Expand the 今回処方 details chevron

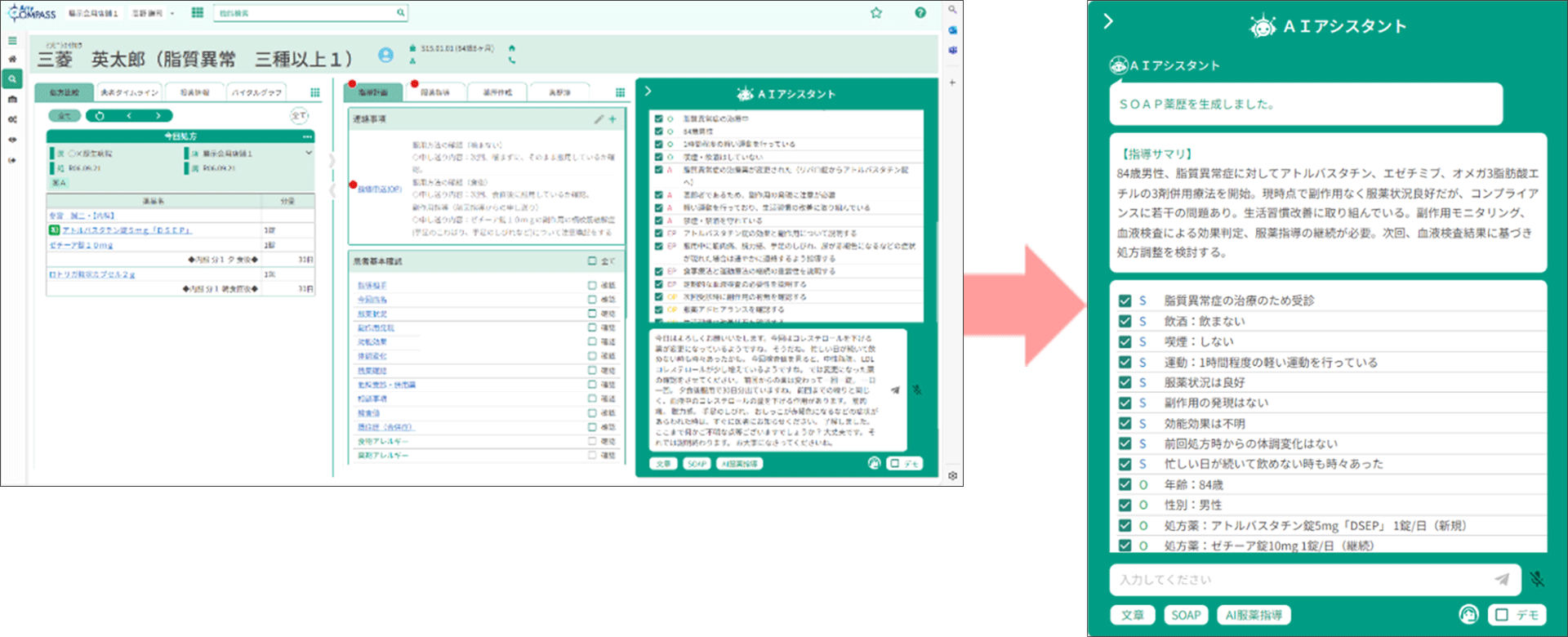pos(309,153)
